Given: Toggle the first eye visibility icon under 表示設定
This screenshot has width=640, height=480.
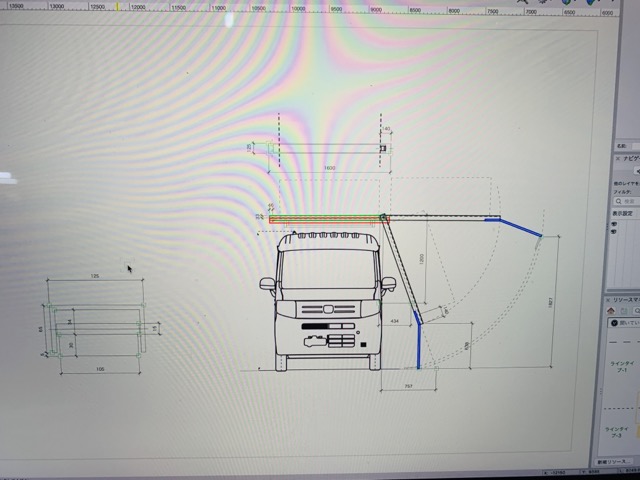Looking at the screenshot, I should pos(614,224).
